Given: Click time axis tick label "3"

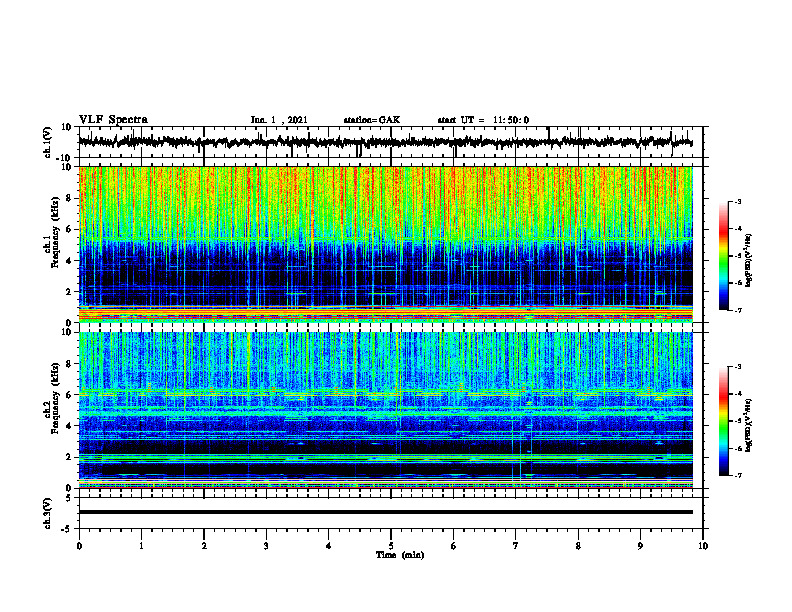Looking at the screenshot, I should pyautogui.click(x=266, y=546).
